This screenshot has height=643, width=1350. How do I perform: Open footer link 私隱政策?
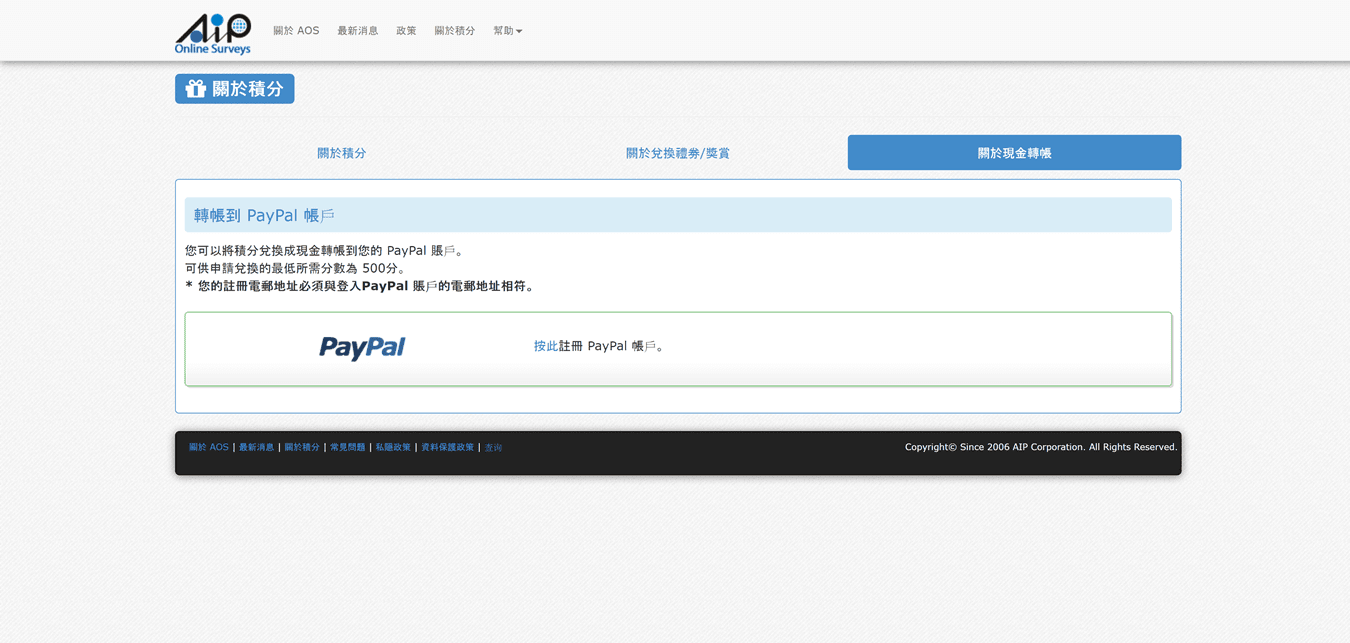[x=393, y=447]
